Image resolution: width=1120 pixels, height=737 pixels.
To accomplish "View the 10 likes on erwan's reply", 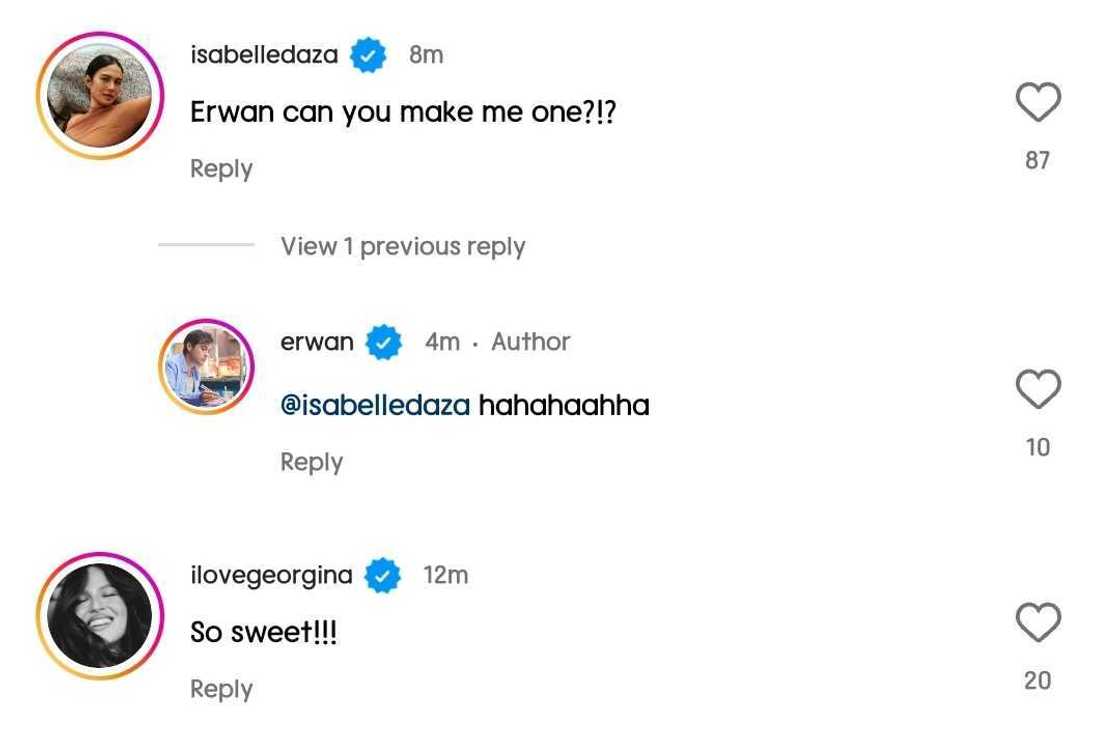I will [x=1037, y=447].
